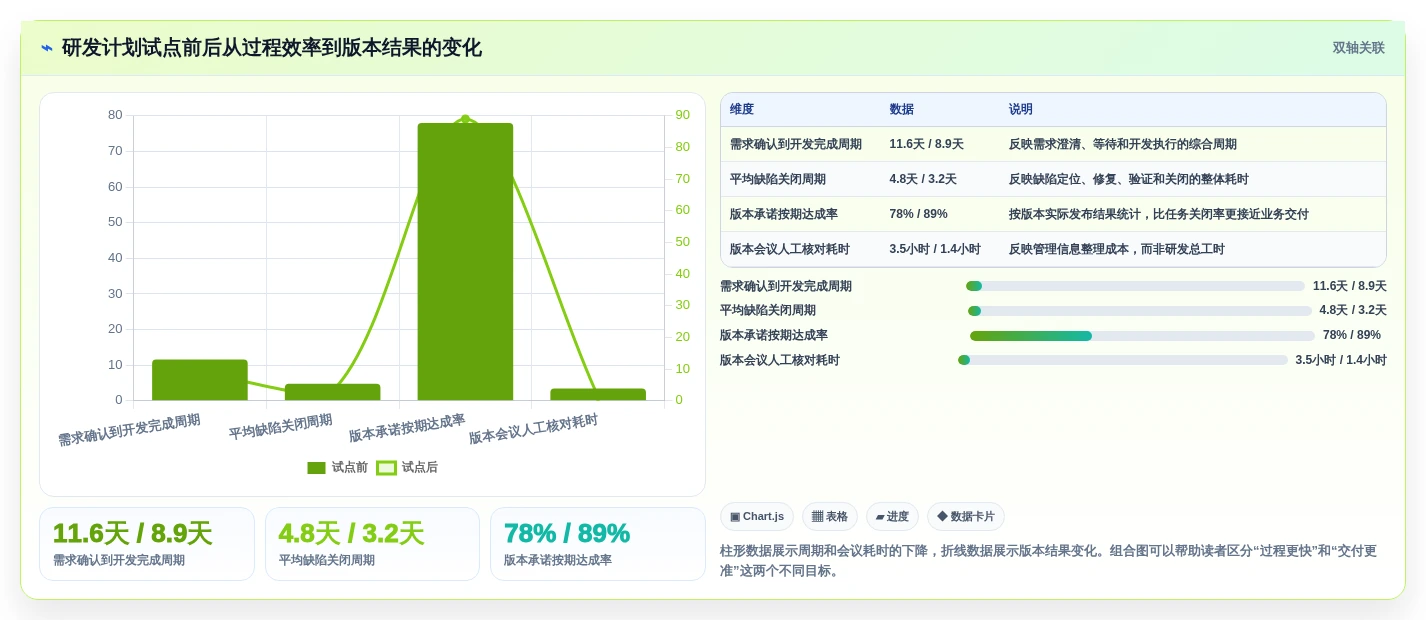Click table cell 78% / 89%

click(918, 214)
